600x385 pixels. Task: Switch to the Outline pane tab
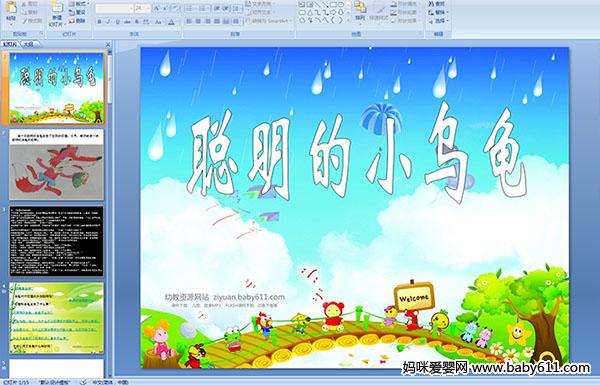[x=29, y=44]
